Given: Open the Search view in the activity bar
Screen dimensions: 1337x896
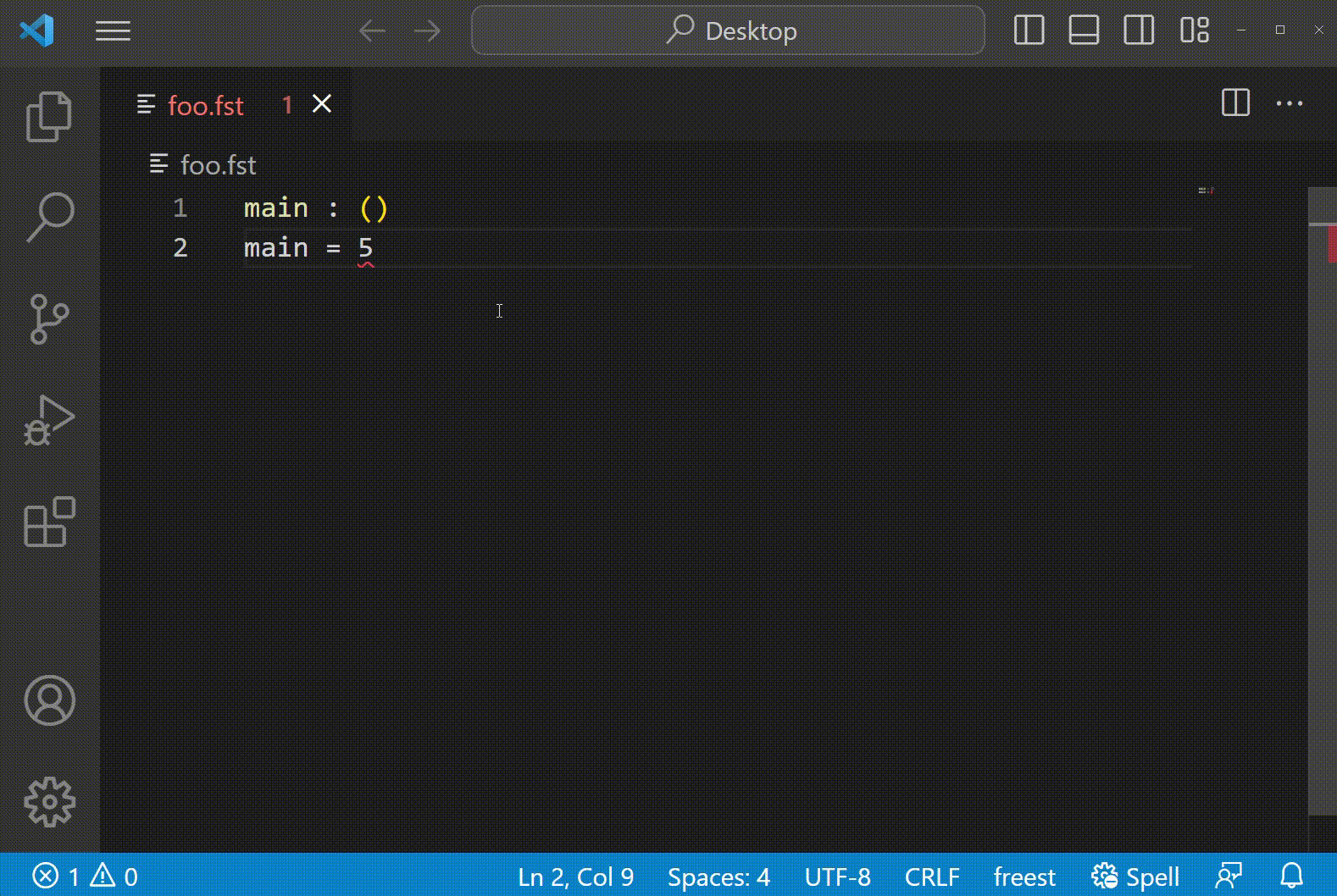Looking at the screenshot, I should 49,218.
